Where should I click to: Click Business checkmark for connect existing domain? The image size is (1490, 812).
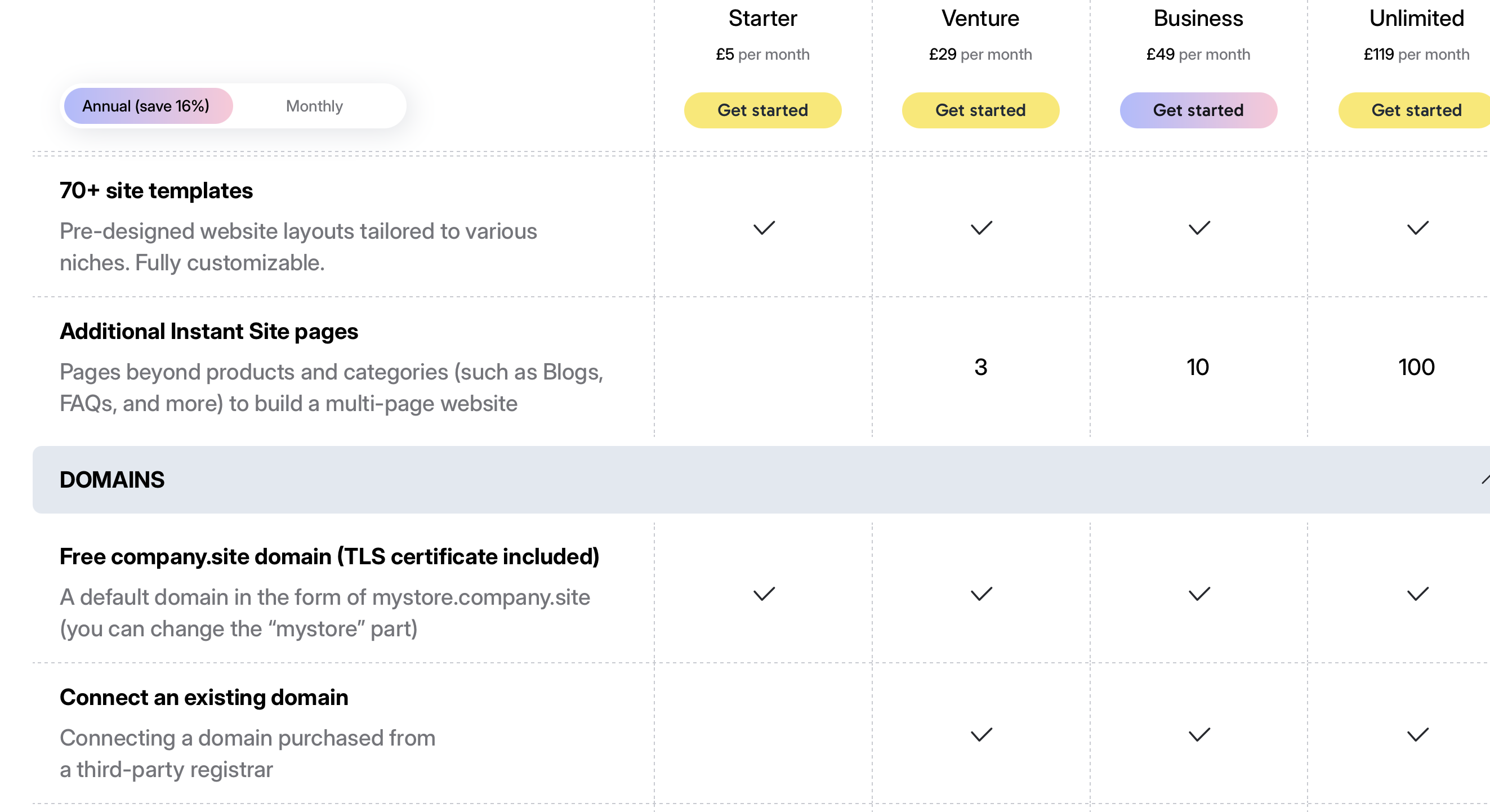(1198, 734)
